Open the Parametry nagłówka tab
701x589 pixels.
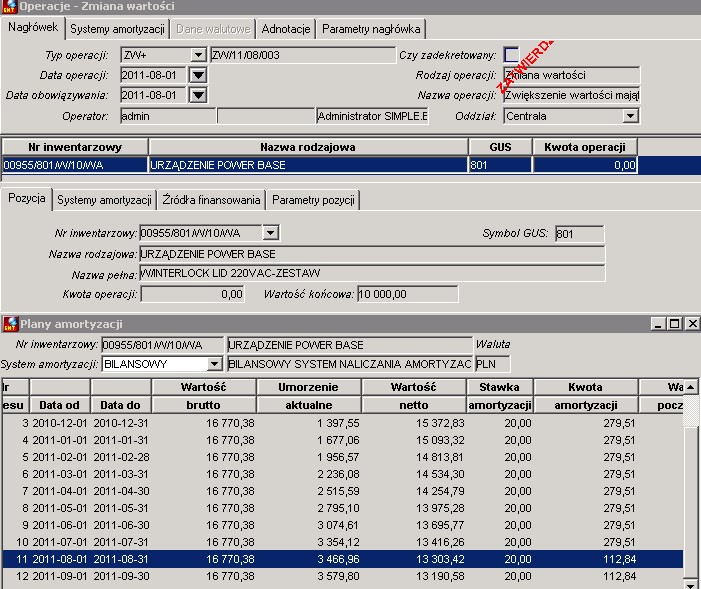[x=371, y=29]
